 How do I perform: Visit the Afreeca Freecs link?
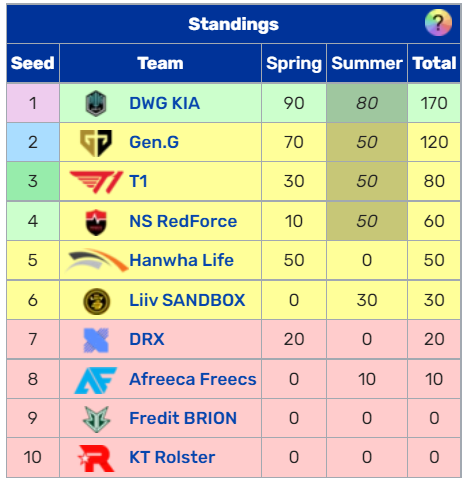(x=193, y=379)
